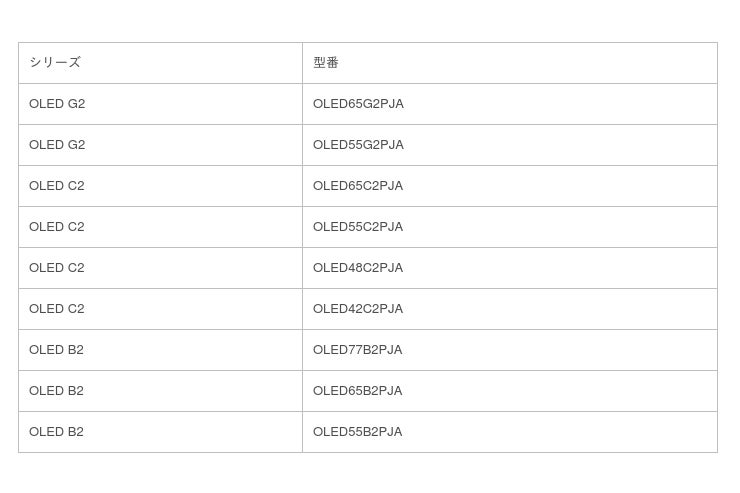Select model number OLED77B2PJA
Screen dimensions: 740x493
click(357, 350)
